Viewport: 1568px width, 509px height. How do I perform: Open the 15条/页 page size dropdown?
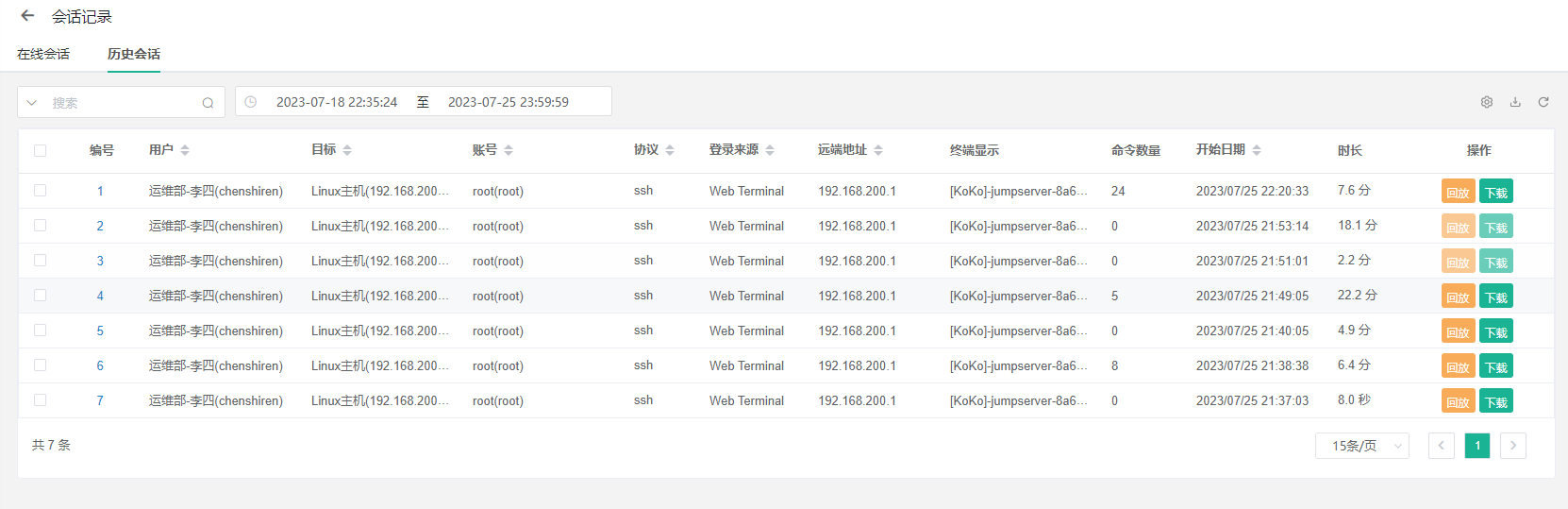tap(1362, 446)
